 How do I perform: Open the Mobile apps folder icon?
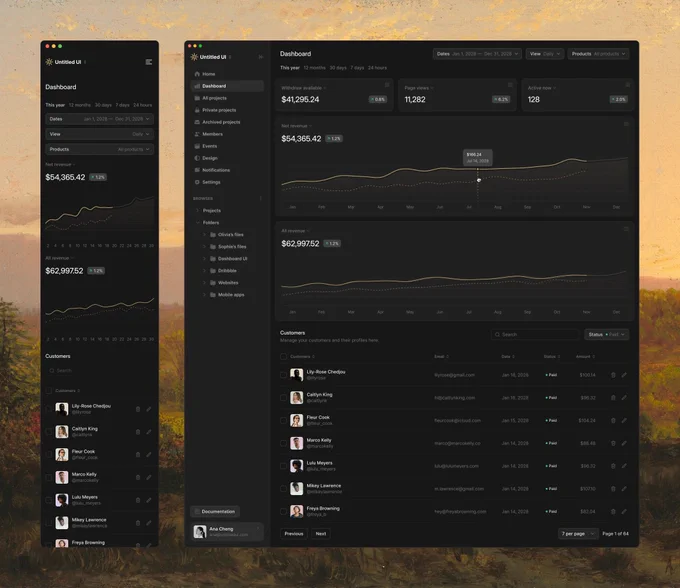coord(213,295)
